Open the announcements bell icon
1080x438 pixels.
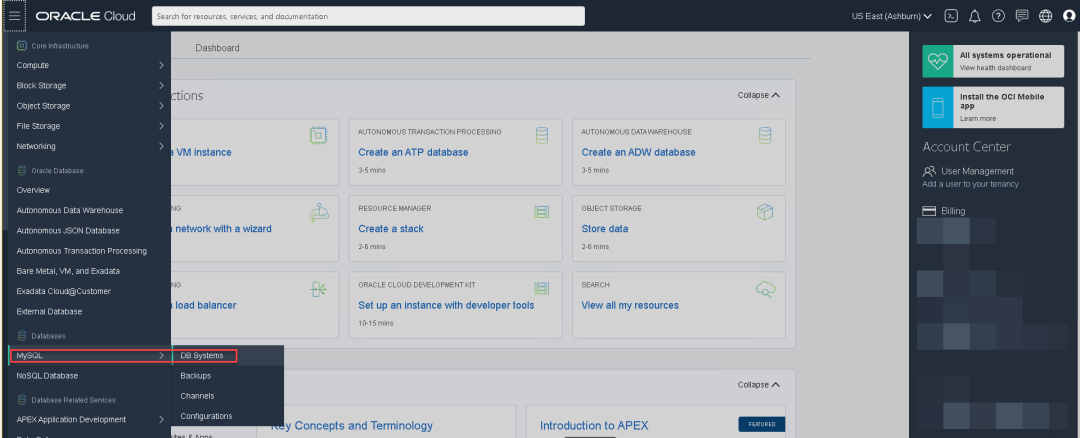[x=974, y=16]
